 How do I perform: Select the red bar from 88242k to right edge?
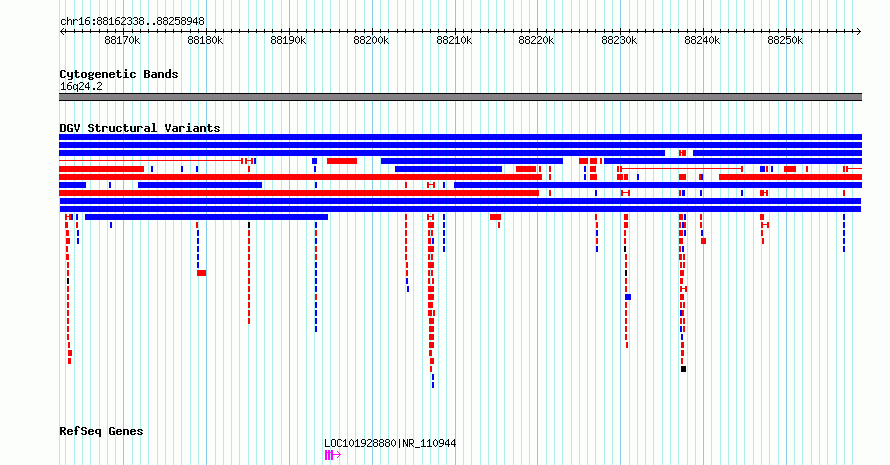791,177
